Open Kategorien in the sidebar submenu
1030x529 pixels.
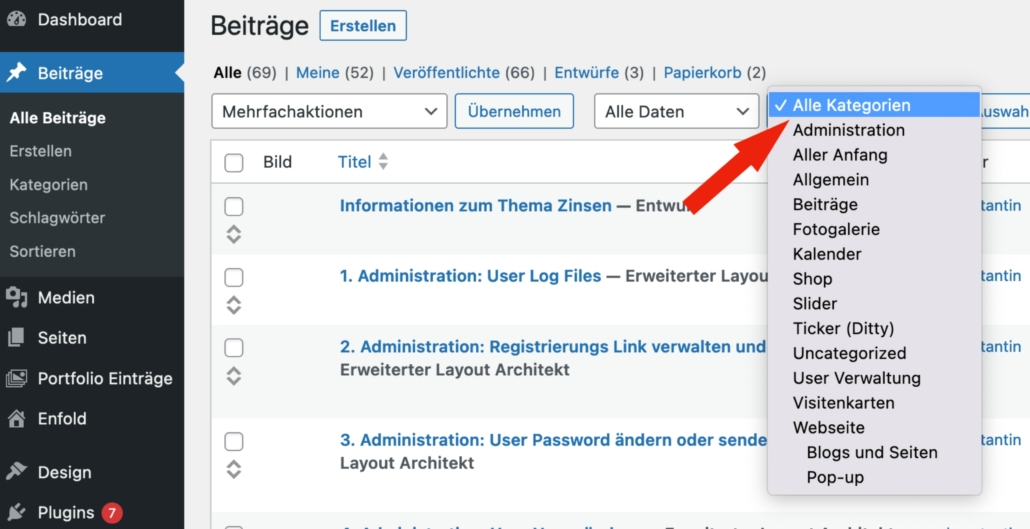pyautogui.click(x=49, y=185)
